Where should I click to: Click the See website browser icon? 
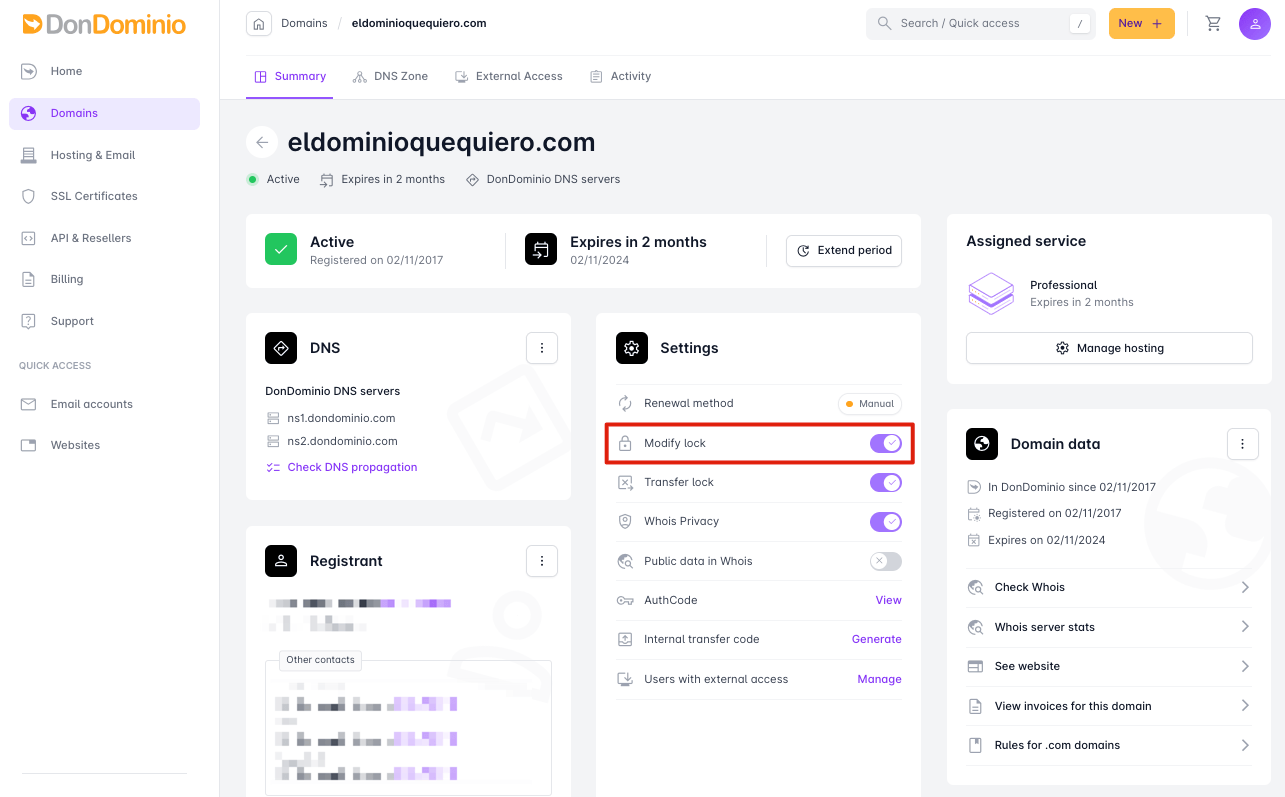tap(975, 666)
